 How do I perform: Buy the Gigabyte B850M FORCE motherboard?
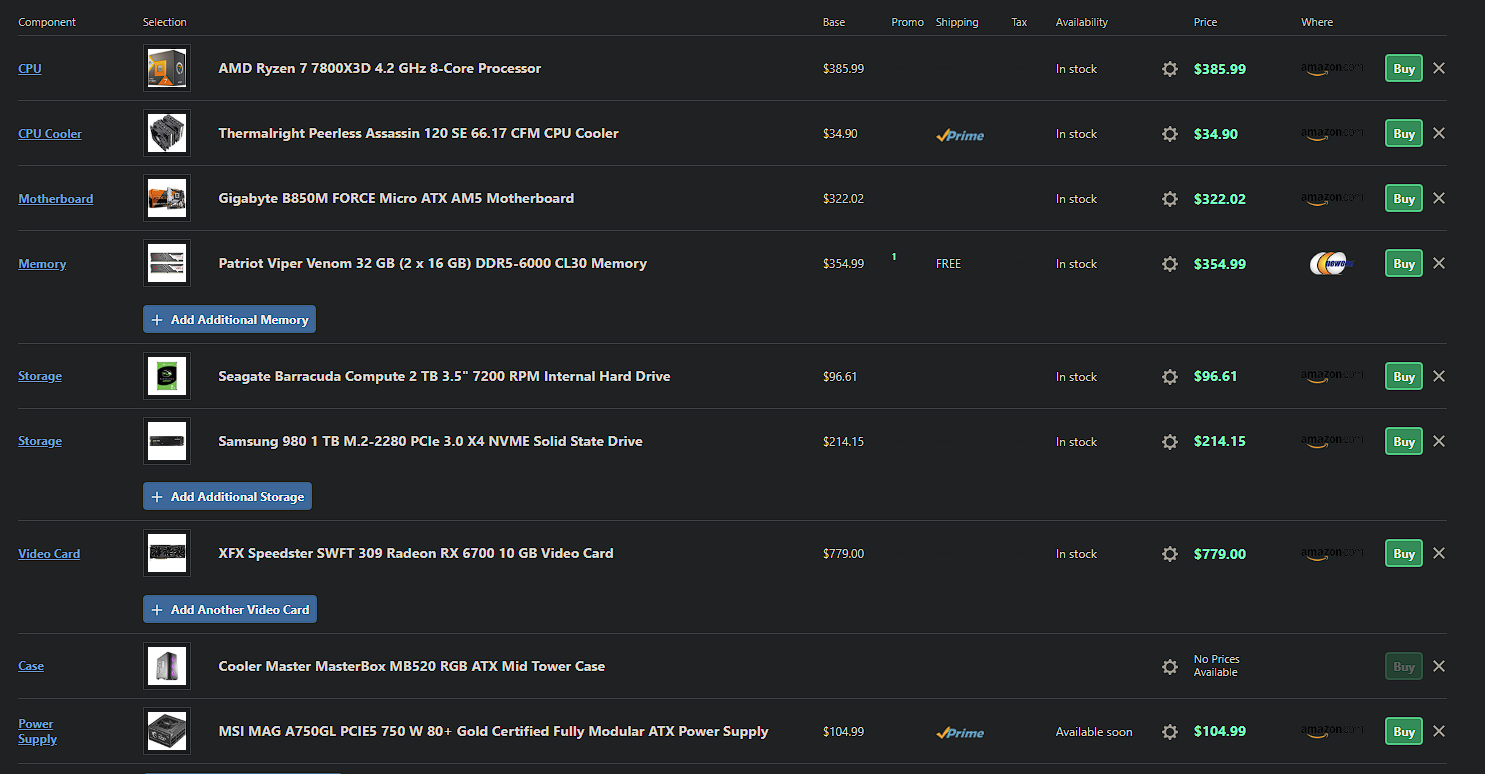(1404, 199)
